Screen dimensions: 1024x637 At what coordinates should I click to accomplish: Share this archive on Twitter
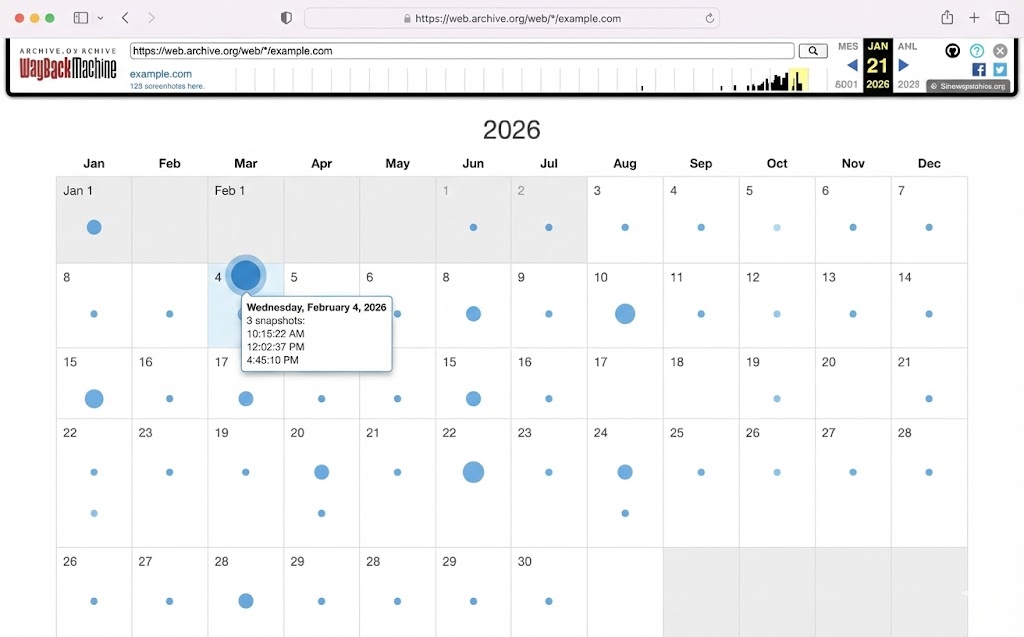point(999,70)
